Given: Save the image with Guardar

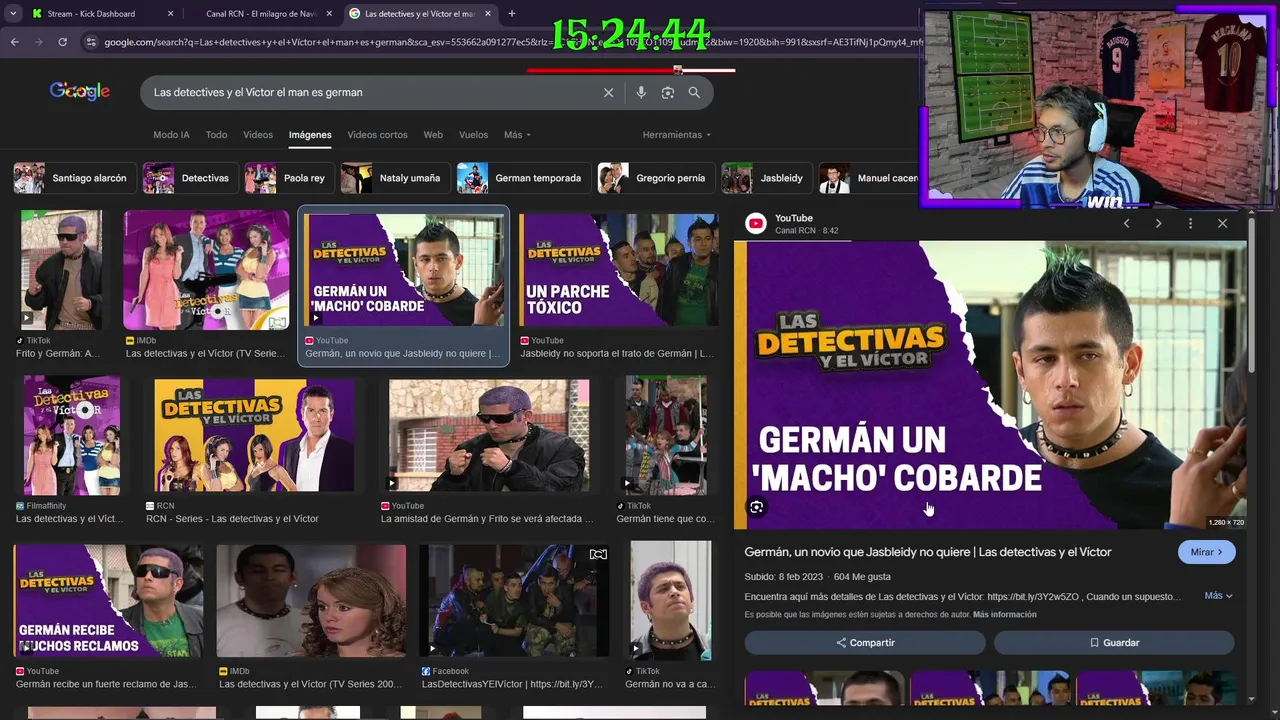Looking at the screenshot, I should click(x=1114, y=643).
